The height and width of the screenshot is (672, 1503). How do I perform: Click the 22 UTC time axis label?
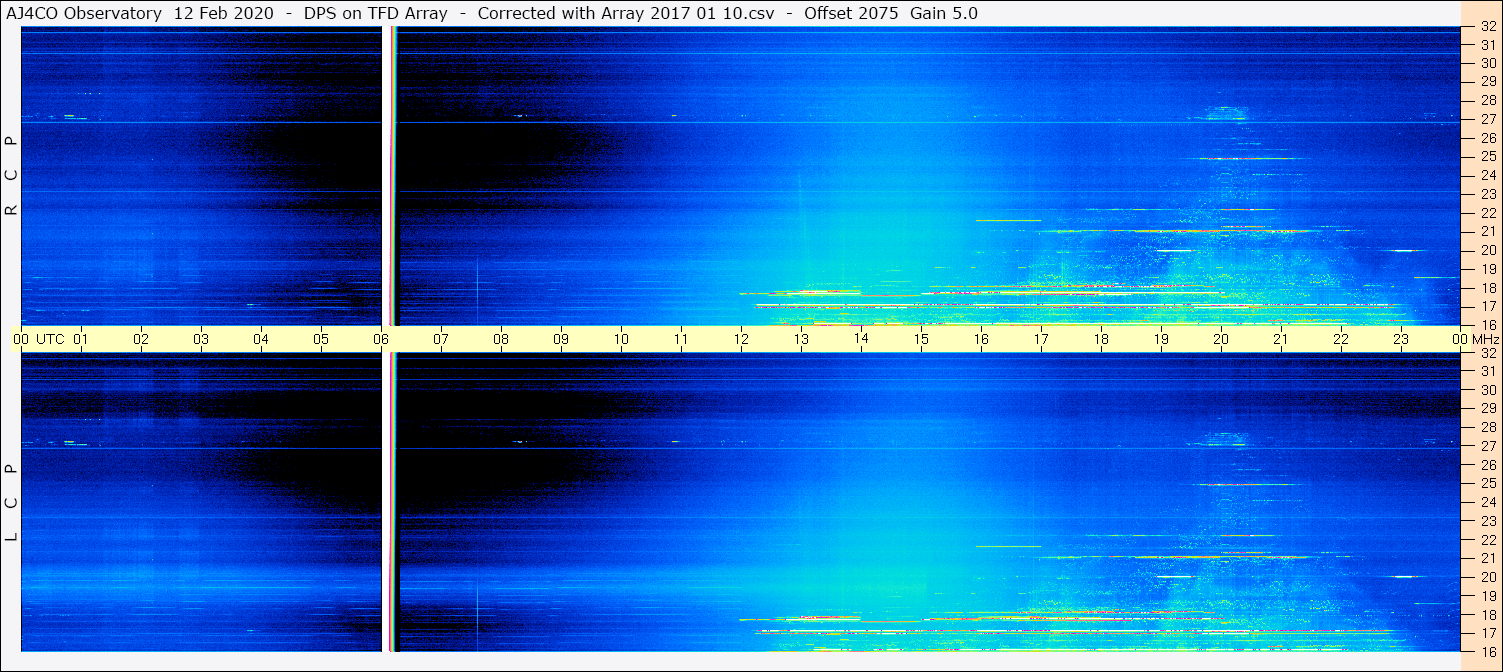(x=1341, y=339)
